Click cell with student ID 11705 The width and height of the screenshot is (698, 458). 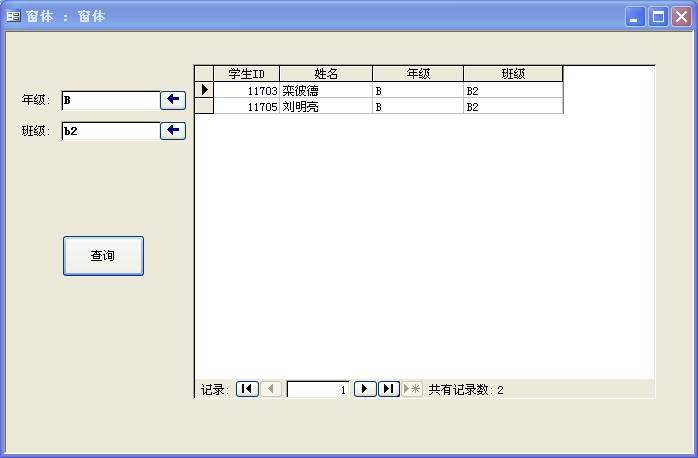pos(247,106)
